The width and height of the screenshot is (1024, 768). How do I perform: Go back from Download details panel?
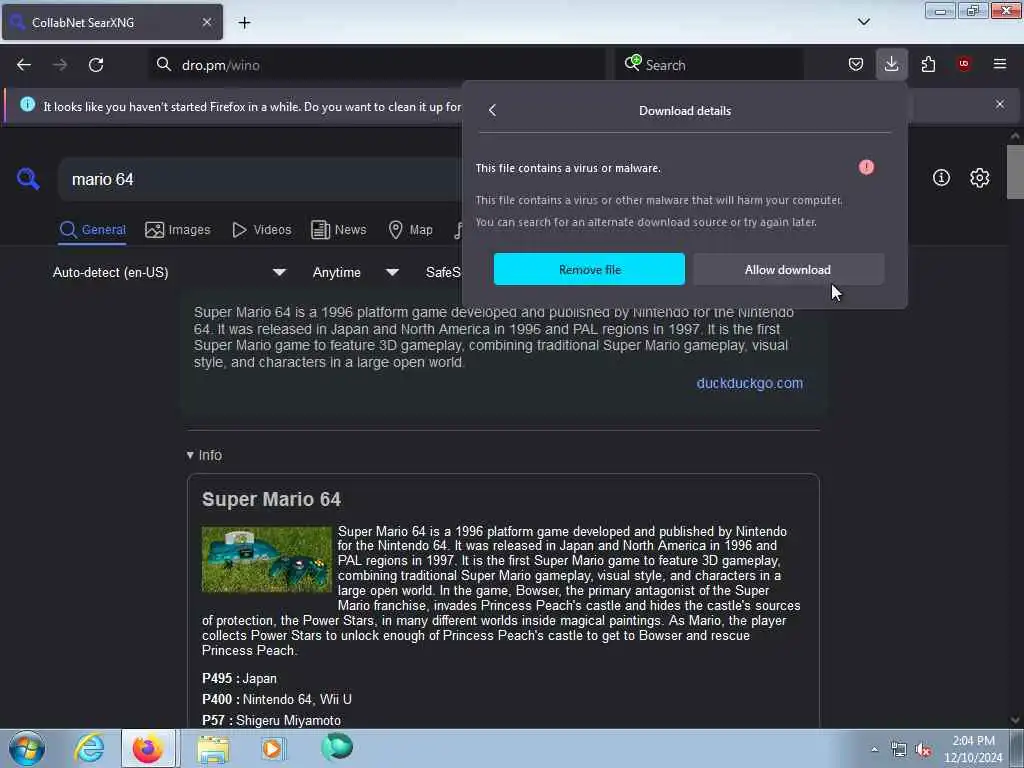[x=492, y=110]
